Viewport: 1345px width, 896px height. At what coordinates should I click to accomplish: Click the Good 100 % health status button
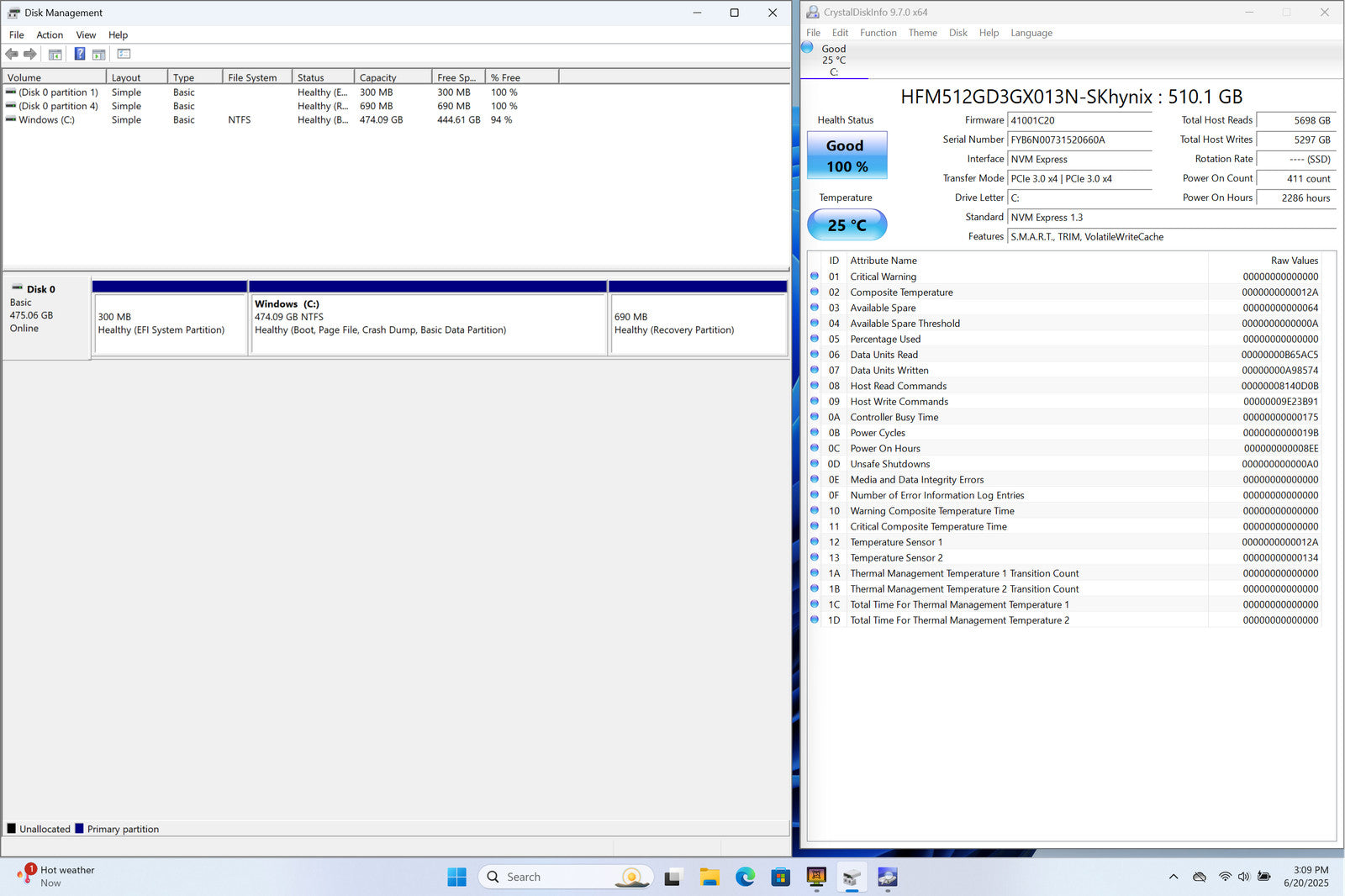(x=847, y=155)
